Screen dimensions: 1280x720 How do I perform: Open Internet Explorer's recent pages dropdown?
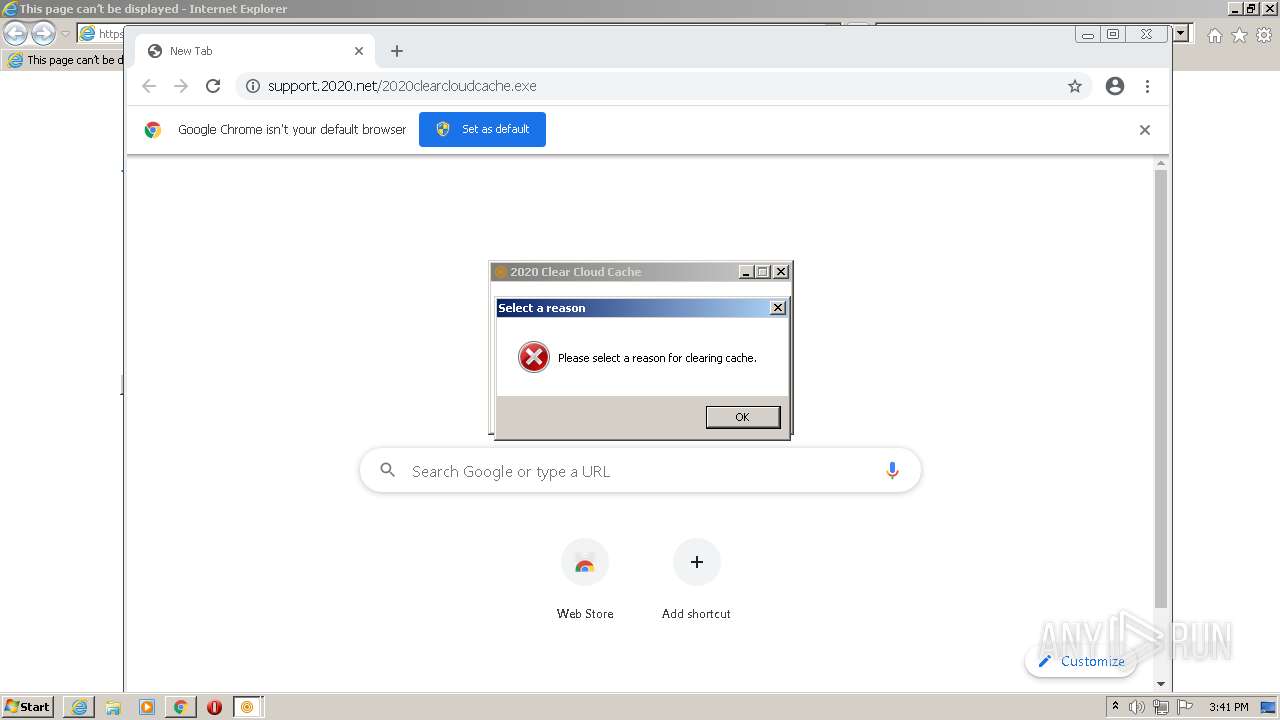66,34
